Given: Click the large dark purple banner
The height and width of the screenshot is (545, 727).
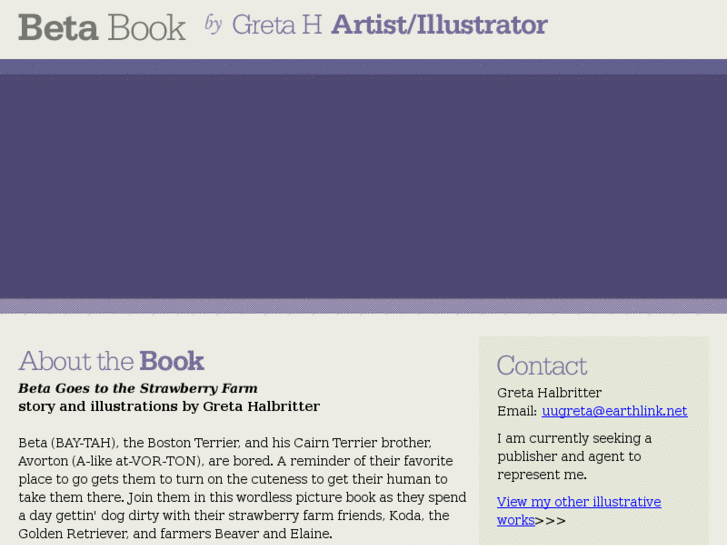Looking at the screenshot, I should [x=363, y=186].
